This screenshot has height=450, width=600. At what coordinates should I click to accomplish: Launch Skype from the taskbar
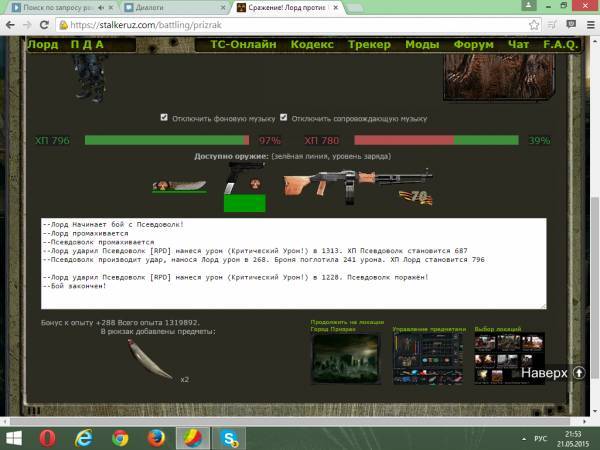(x=229, y=437)
